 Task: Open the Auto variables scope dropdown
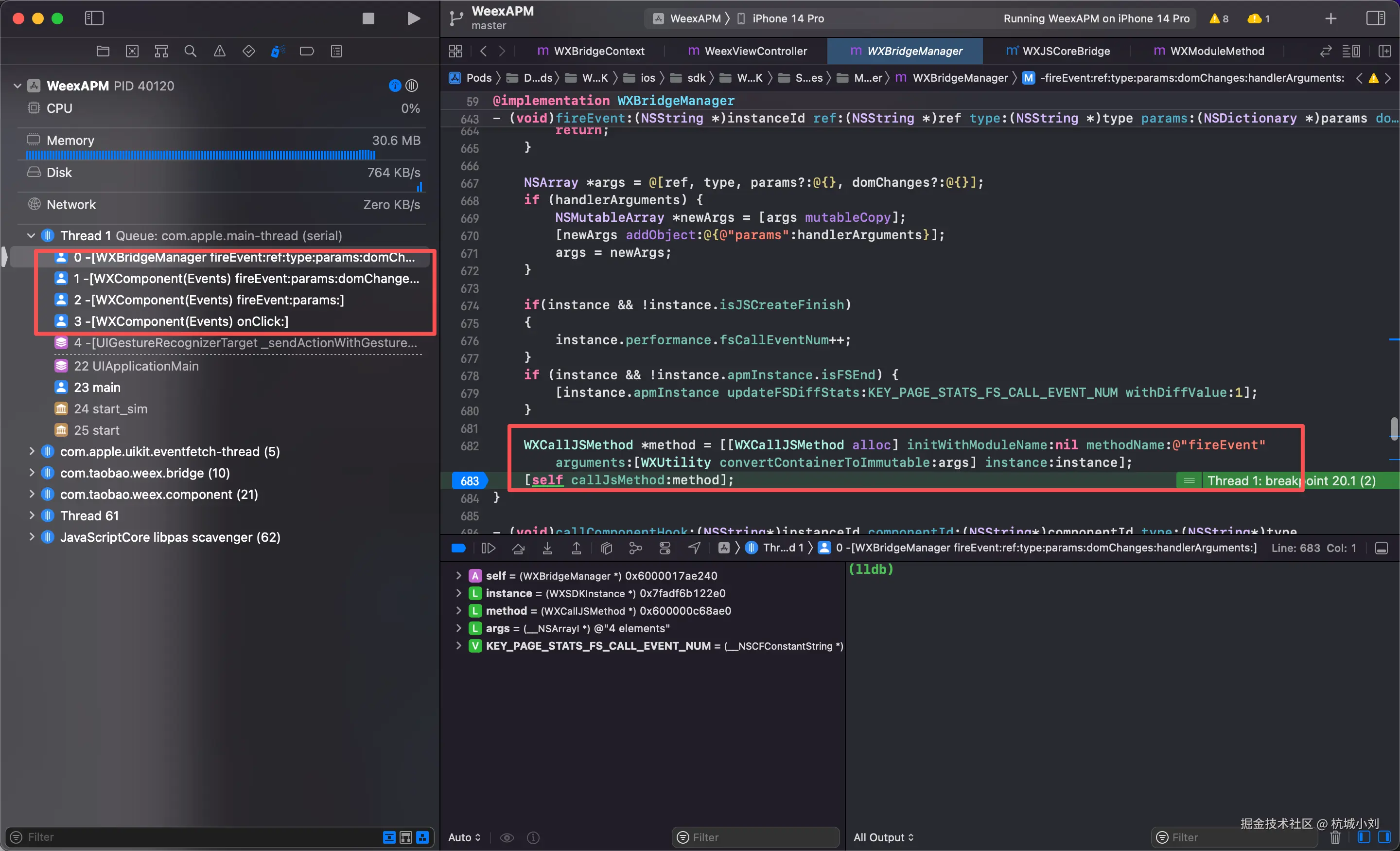pyautogui.click(x=464, y=837)
